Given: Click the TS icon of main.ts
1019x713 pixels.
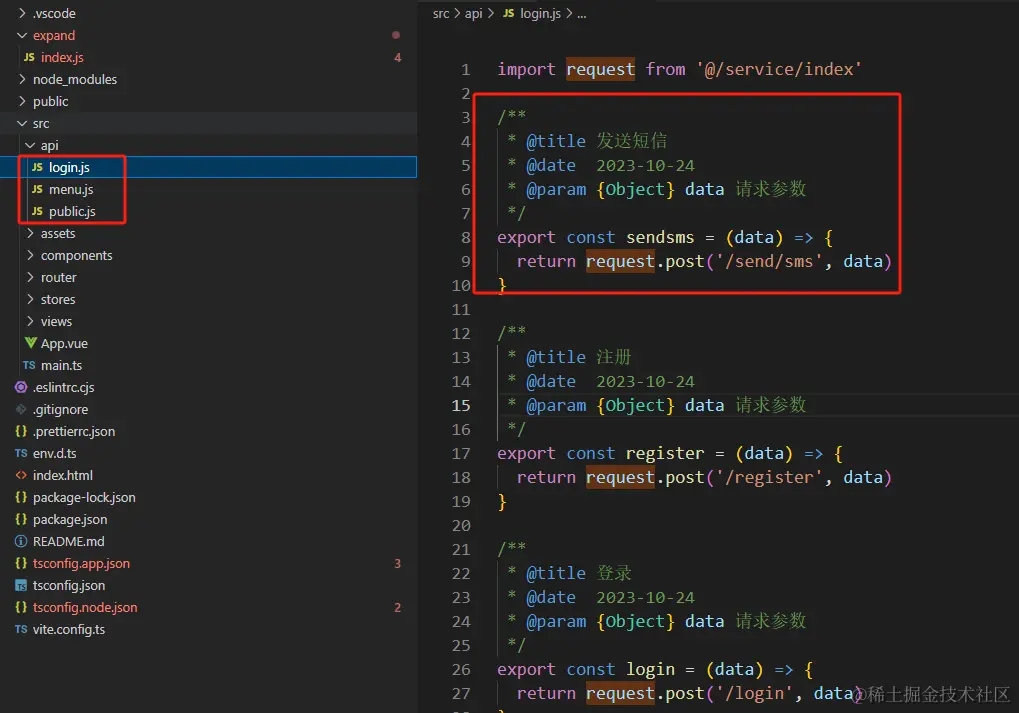Looking at the screenshot, I should click(x=29, y=365).
